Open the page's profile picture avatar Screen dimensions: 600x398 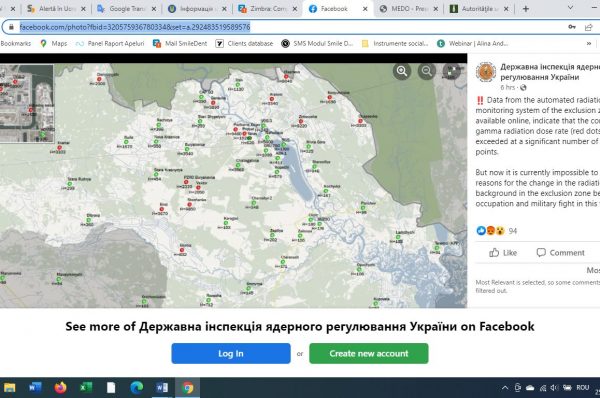click(x=486, y=72)
